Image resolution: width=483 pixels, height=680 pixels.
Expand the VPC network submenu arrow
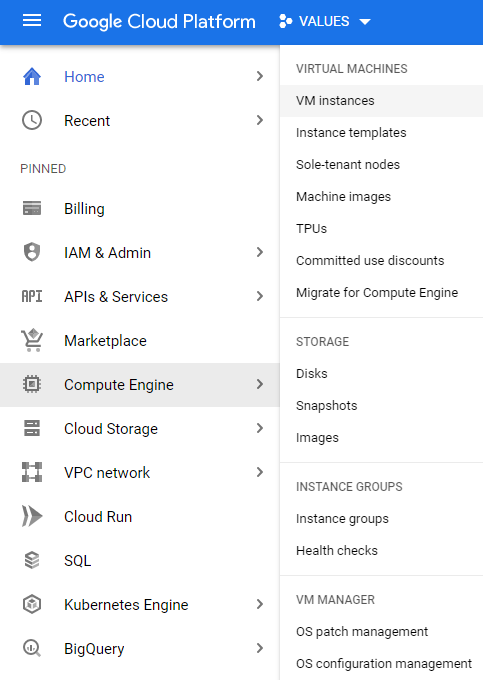[x=260, y=472]
